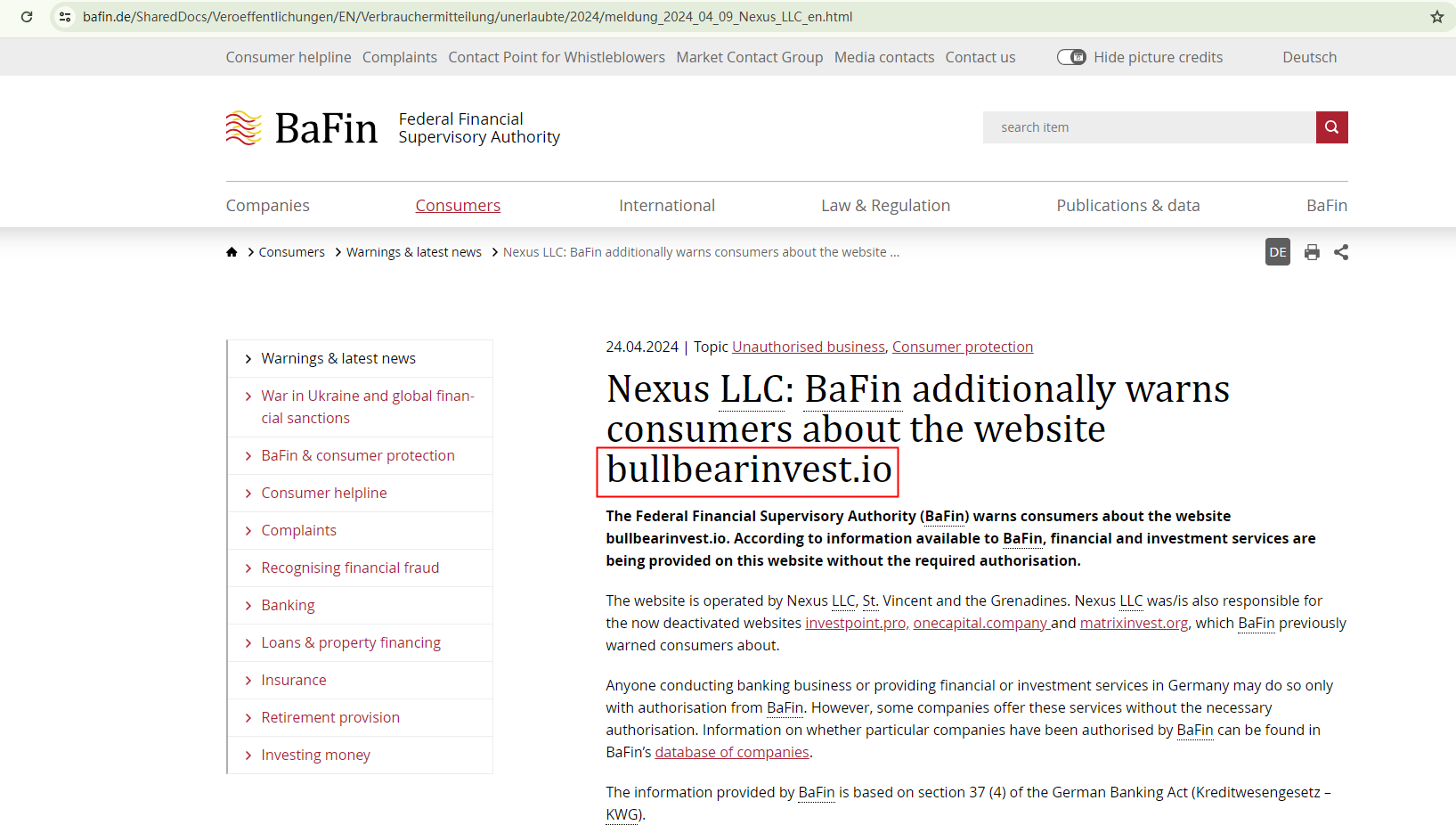Expand Loans & property financing chevron
Viewport: 1456px width, 825px height.
tap(248, 643)
